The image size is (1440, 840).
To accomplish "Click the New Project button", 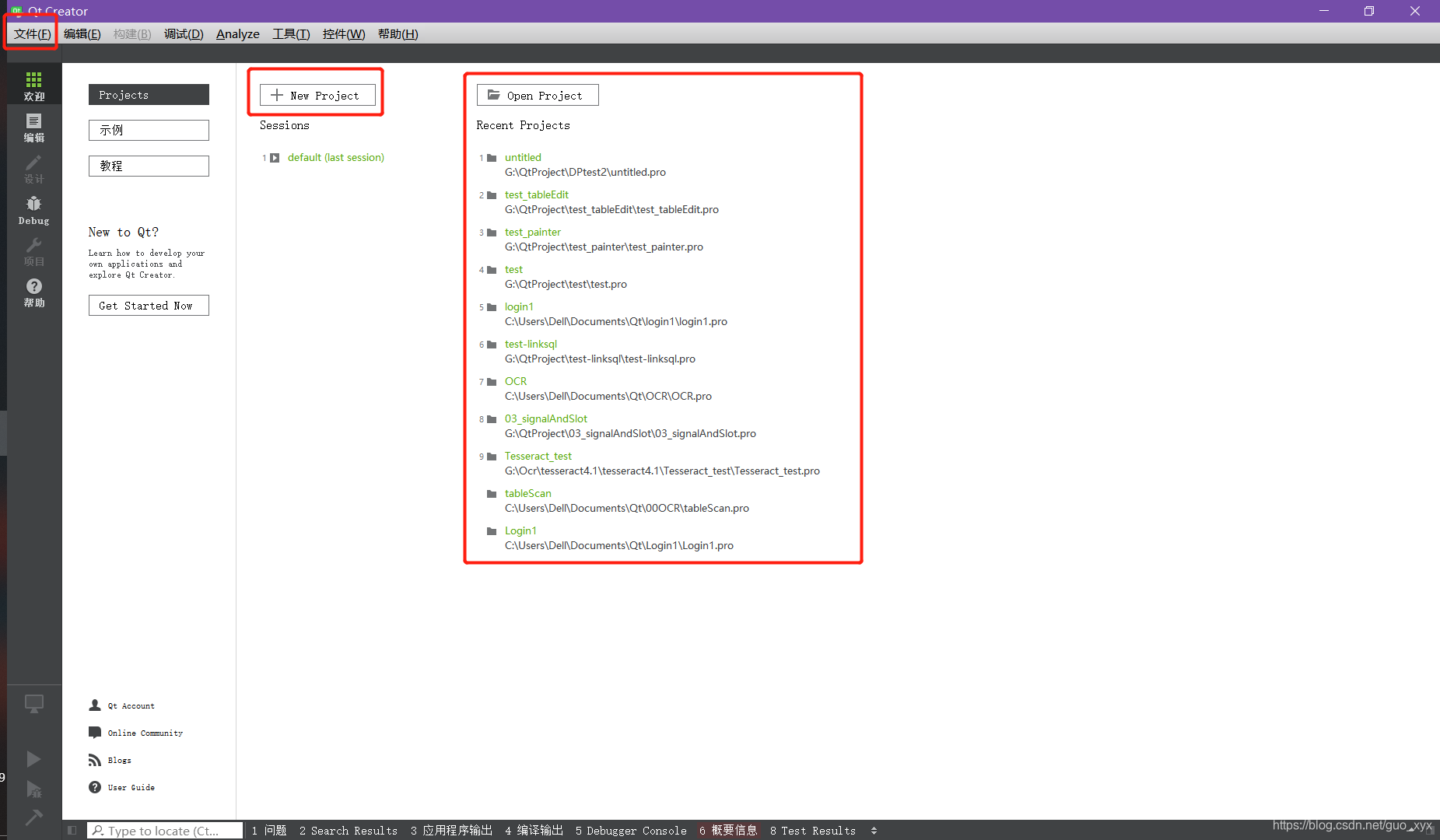I will tap(317, 95).
